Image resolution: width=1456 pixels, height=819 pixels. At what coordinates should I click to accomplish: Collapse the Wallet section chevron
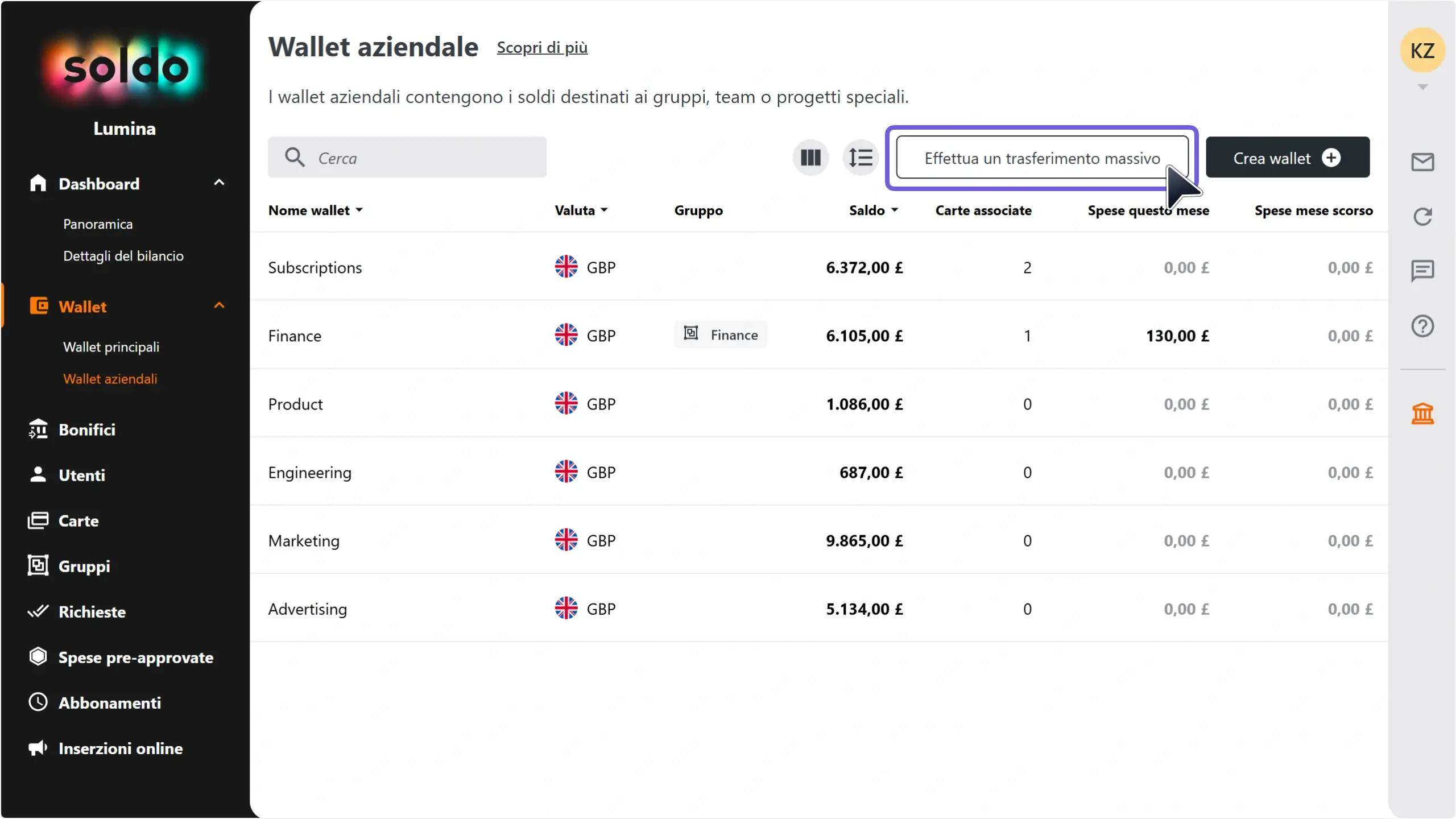point(219,305)
